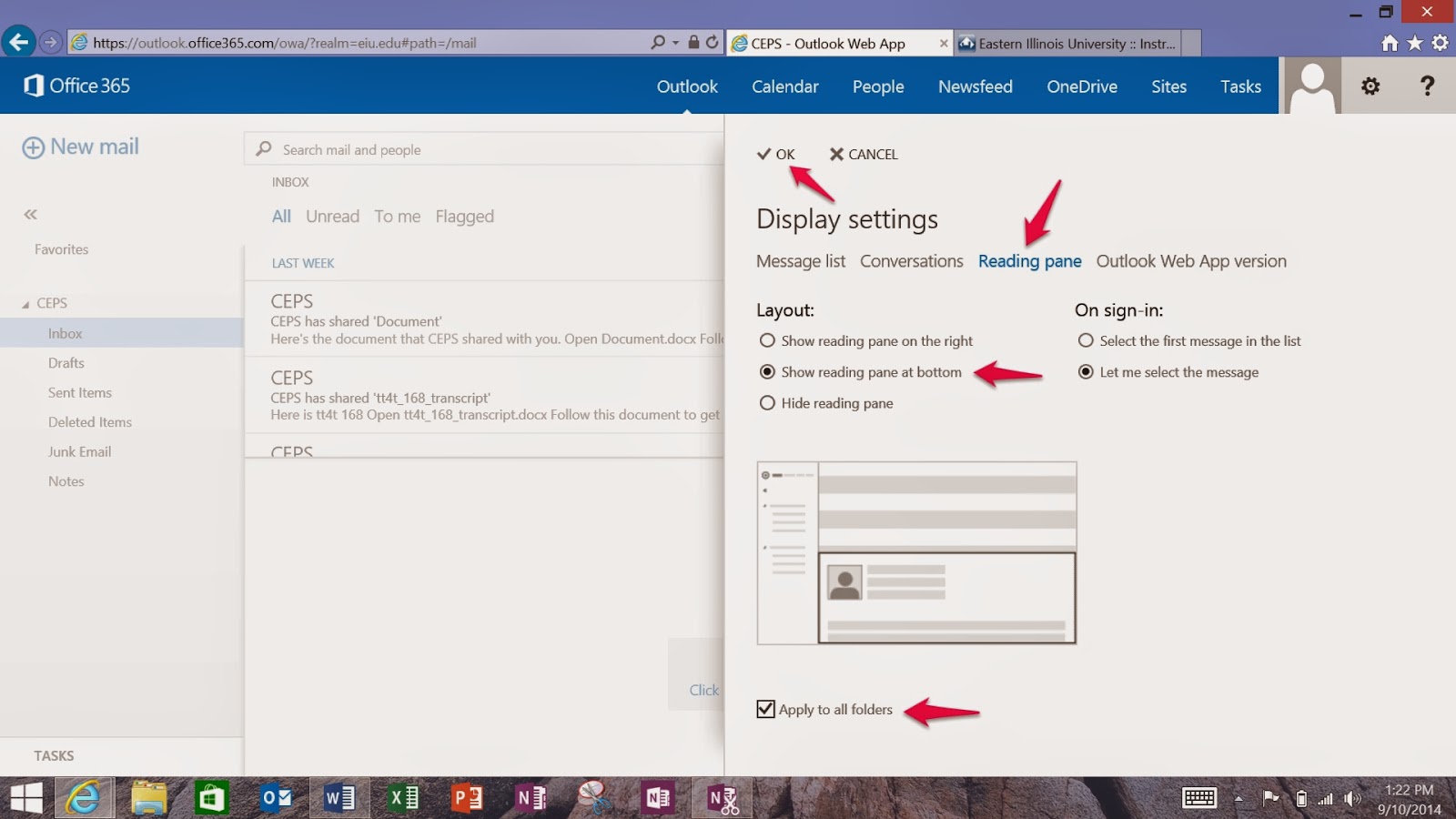Image resolution: width=1456 pixels, height=819 pixels.
Task: Filter inbox by Flagged
Action: tap(464, 217)
